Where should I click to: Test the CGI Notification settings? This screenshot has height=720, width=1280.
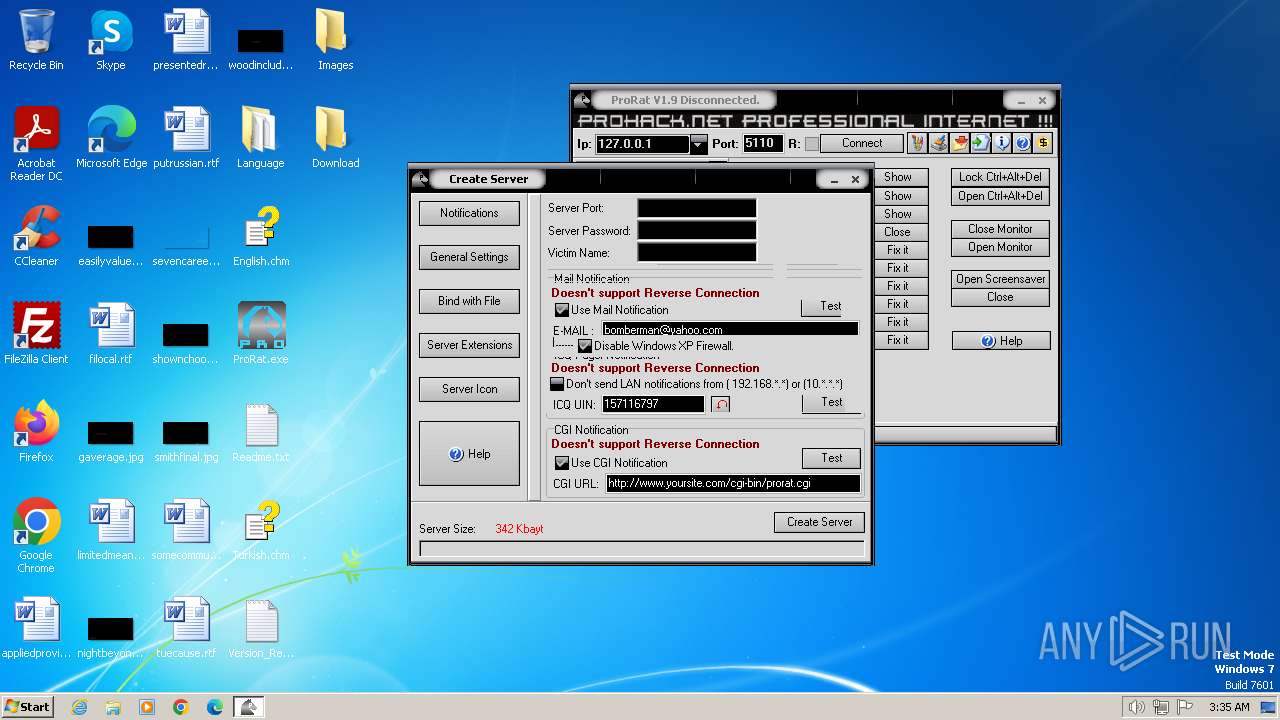pyautogui.click(x=831, y=458)
